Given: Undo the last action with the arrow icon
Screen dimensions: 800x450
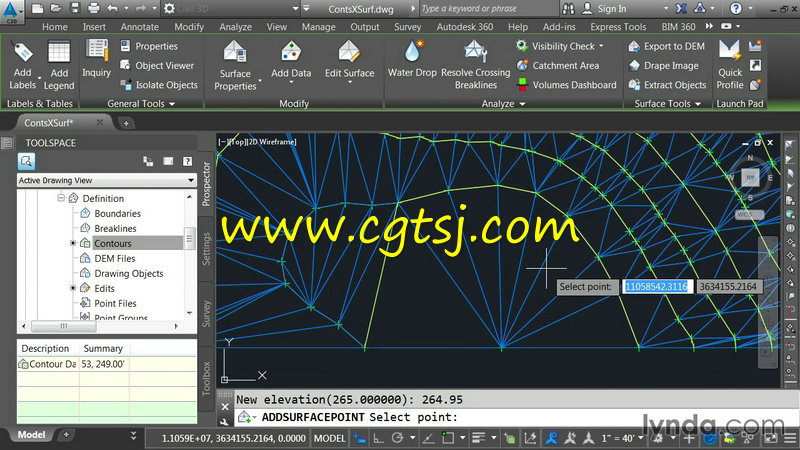Looking at the screenshot, I should pyautogui.click(x=113, y=8).
